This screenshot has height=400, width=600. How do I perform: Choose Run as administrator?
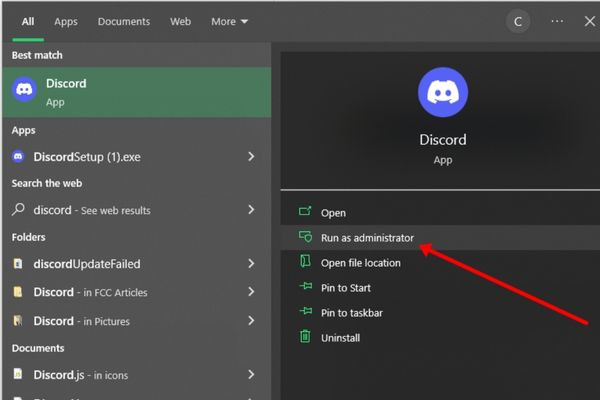click(440, 238)
